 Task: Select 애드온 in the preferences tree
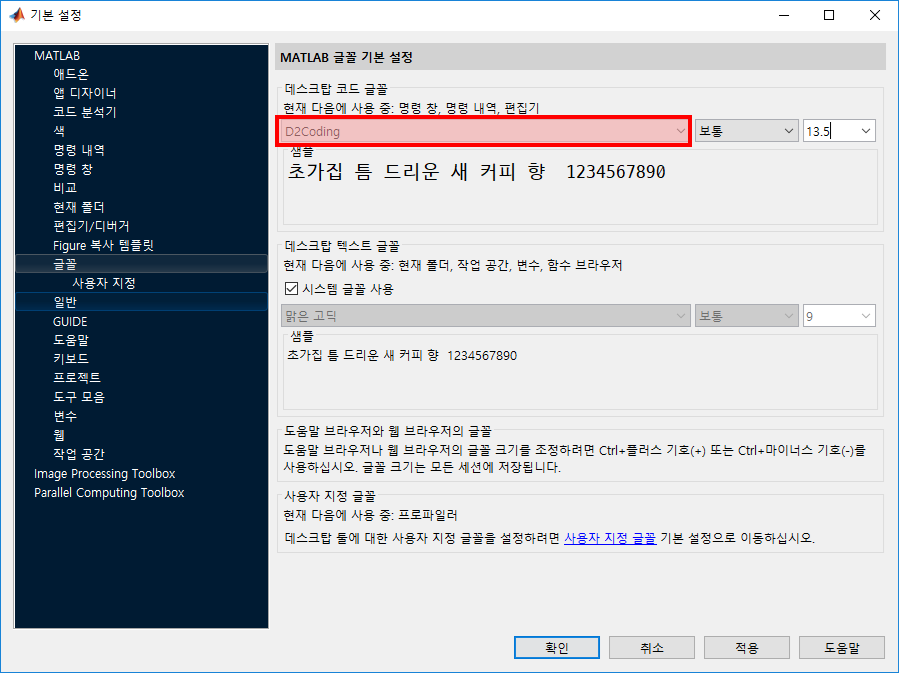tap(71, 74)
